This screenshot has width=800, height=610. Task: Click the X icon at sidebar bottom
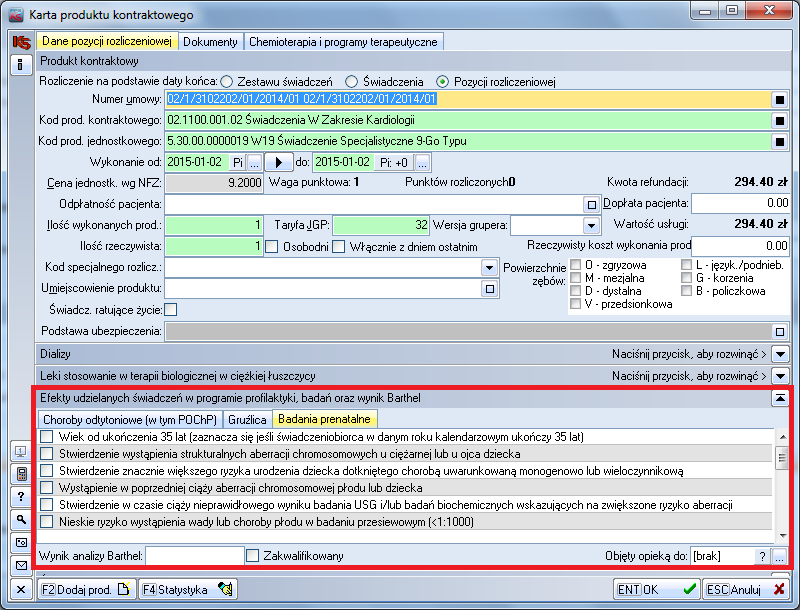point(21,590)
